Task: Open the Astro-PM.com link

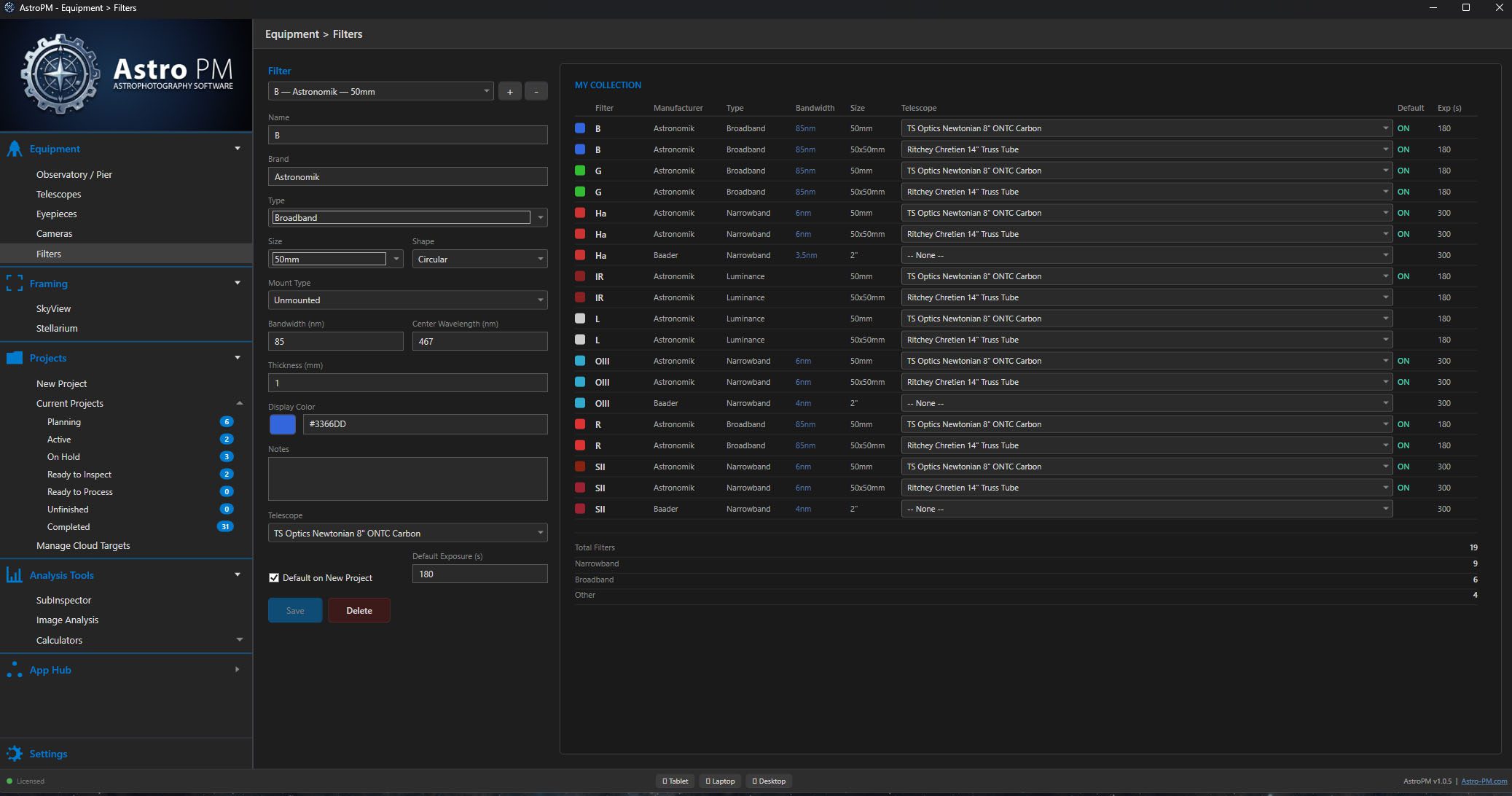Action: point(1484,781)
